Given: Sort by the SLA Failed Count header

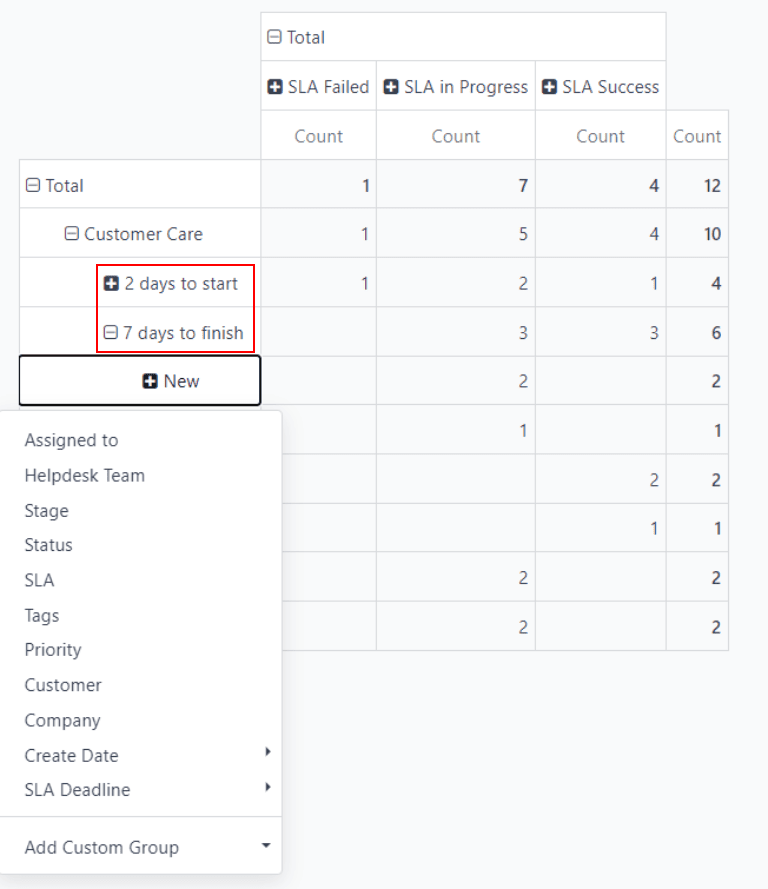Looking at the screenshot, I should (318, 136).
